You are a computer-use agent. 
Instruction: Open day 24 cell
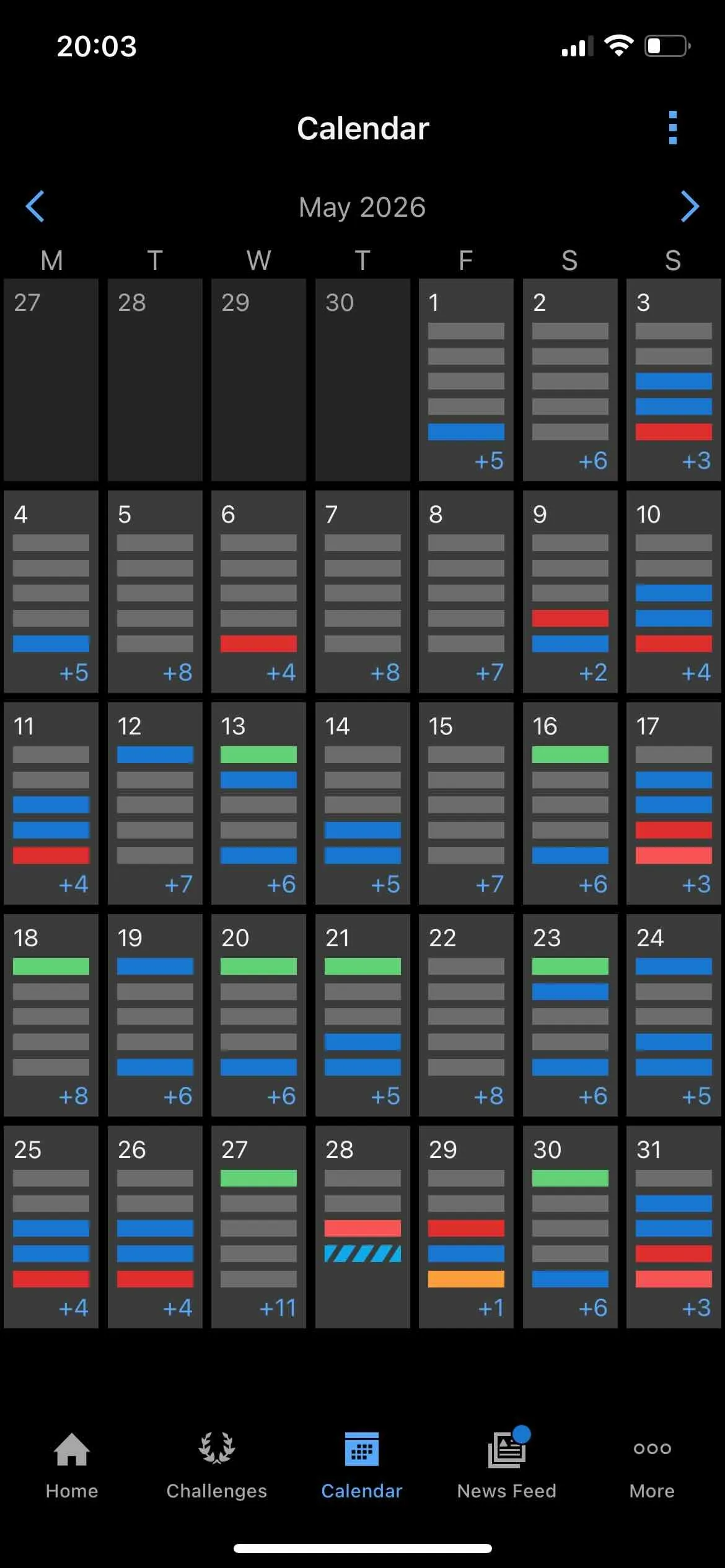pos(674,1015)
